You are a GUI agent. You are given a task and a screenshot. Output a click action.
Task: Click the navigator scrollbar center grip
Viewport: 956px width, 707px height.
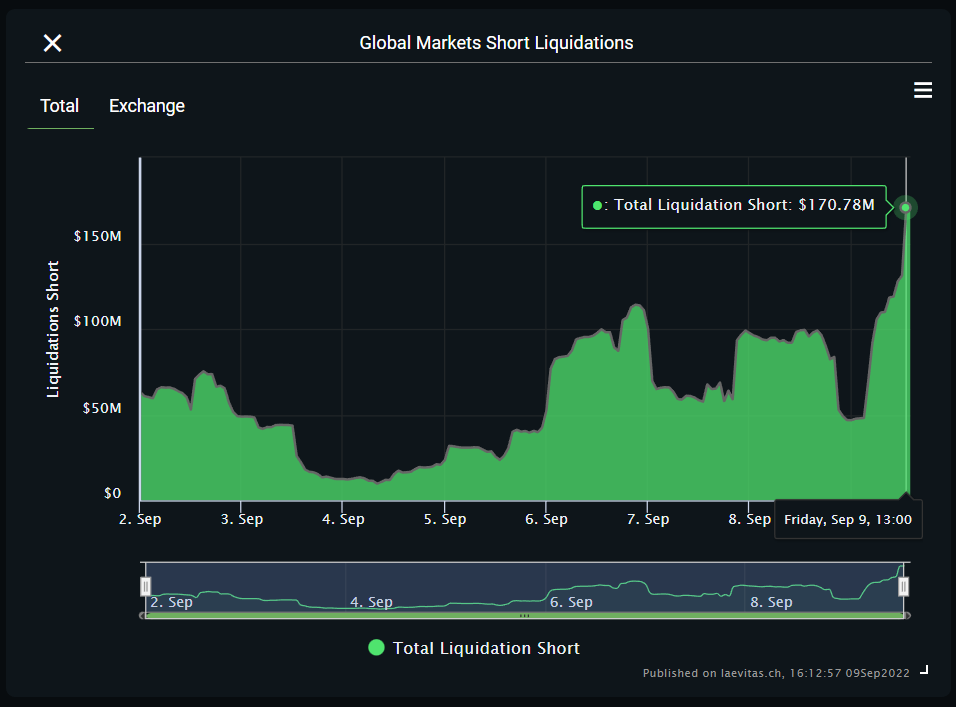(524, 616)
